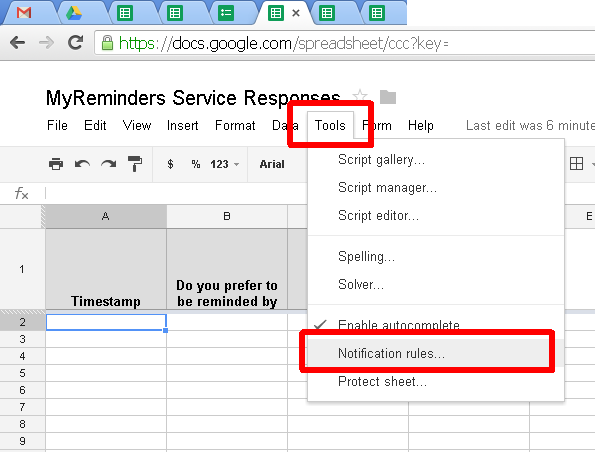Viewport: 595px width, 452px height.
Task: Open the Format menu
Action: pyautogui.click(x=235, y=125)
